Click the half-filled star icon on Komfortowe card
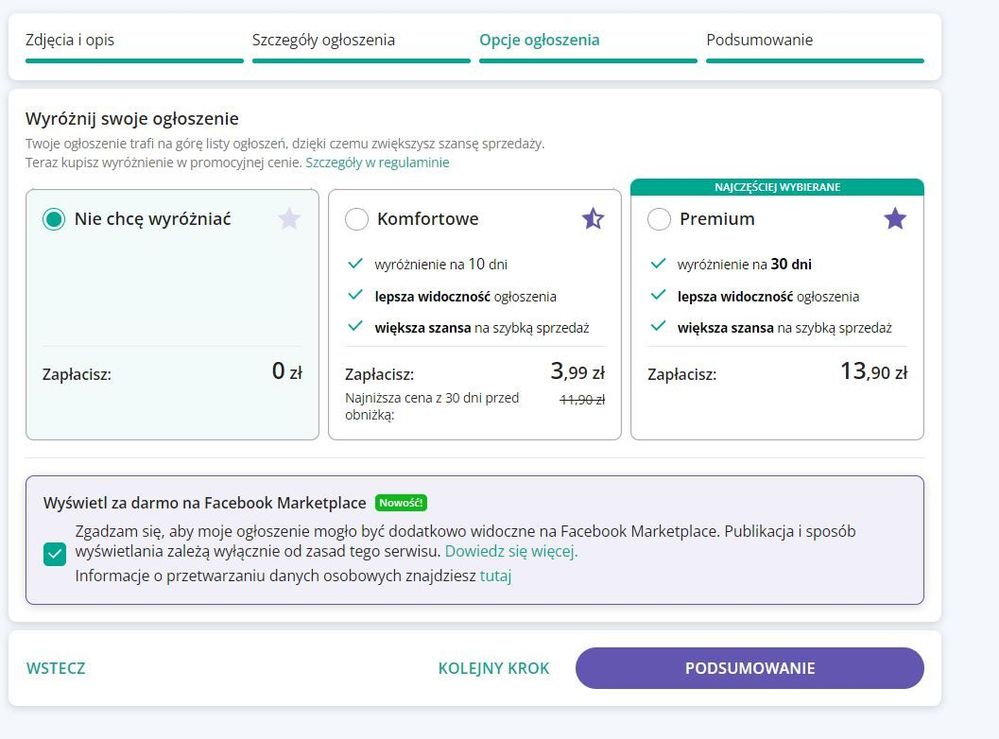Image resolution: width=999 pixels, height=739 pixels. pyautogui.click(x=593, y=219)
